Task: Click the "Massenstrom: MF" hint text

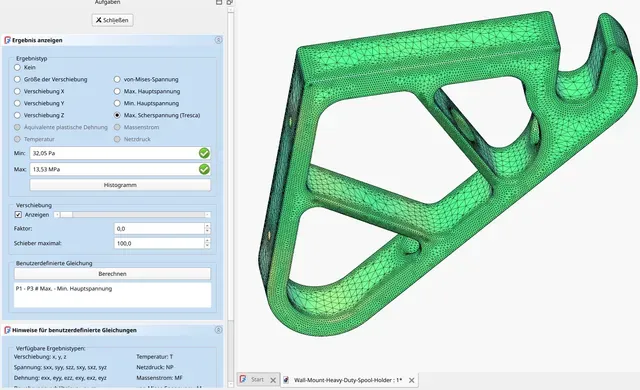Action: (x=160, y=378)
